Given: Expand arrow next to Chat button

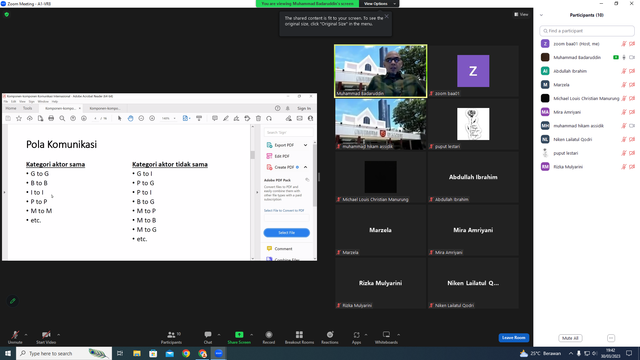Looking at the screenshot, I should (219, 335).
